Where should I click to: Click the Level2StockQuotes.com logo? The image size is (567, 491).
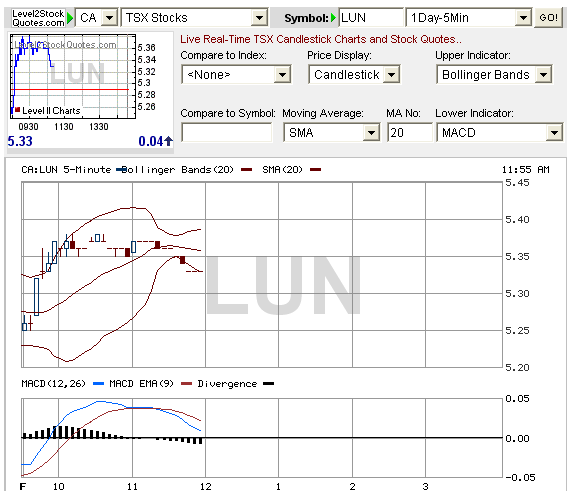tap(38, 18)
